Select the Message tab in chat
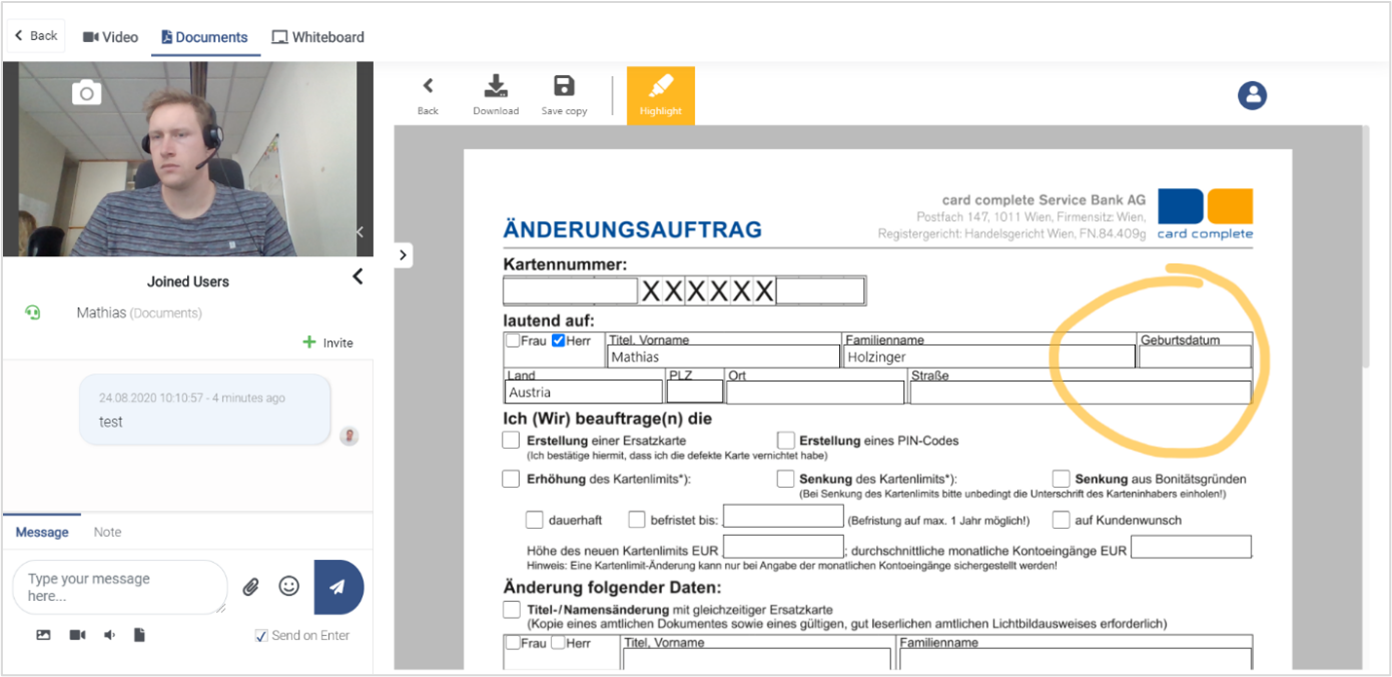 (x=42, y=532)
